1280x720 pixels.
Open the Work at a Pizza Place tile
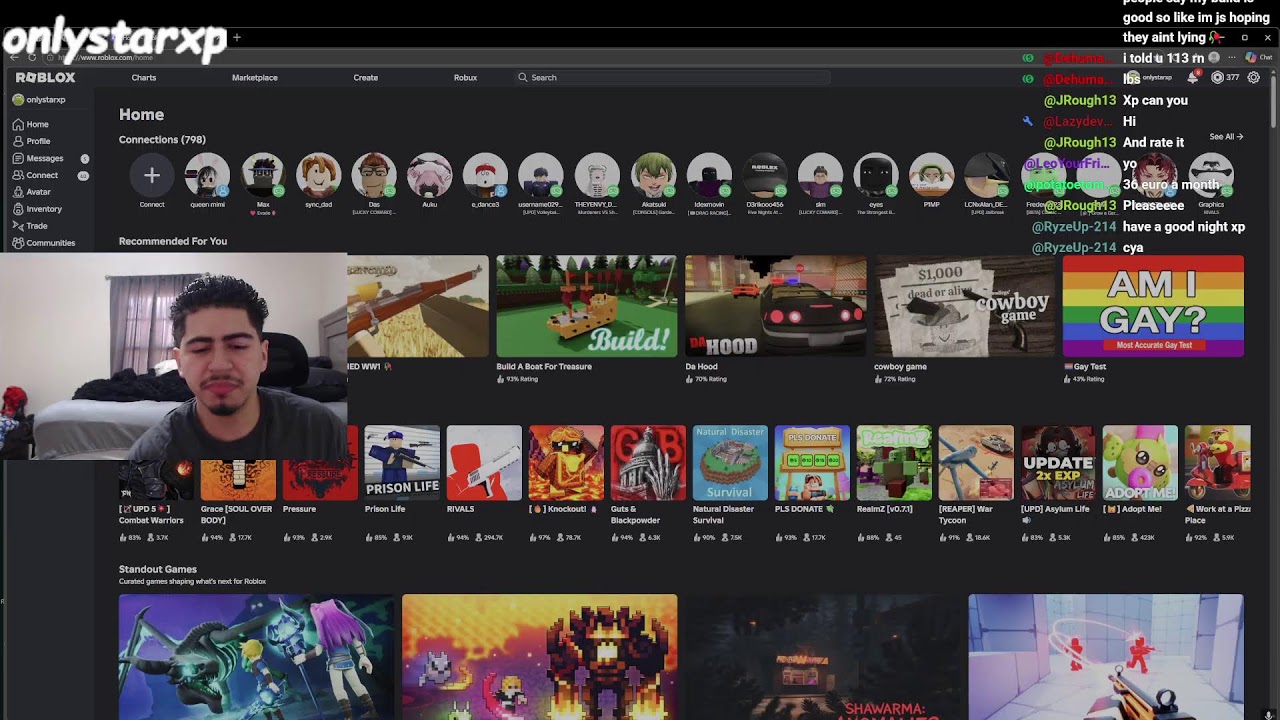(x=1218, y=463)
